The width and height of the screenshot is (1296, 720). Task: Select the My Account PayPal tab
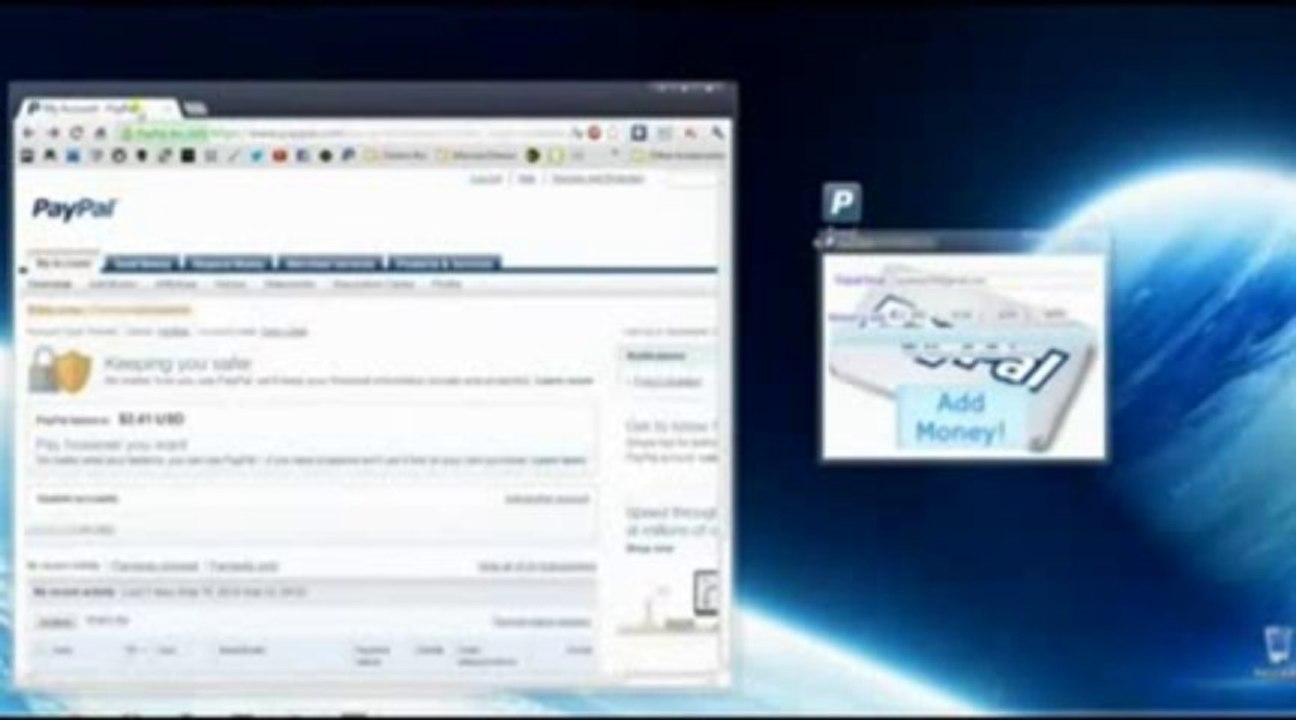[x=62, y=263]
